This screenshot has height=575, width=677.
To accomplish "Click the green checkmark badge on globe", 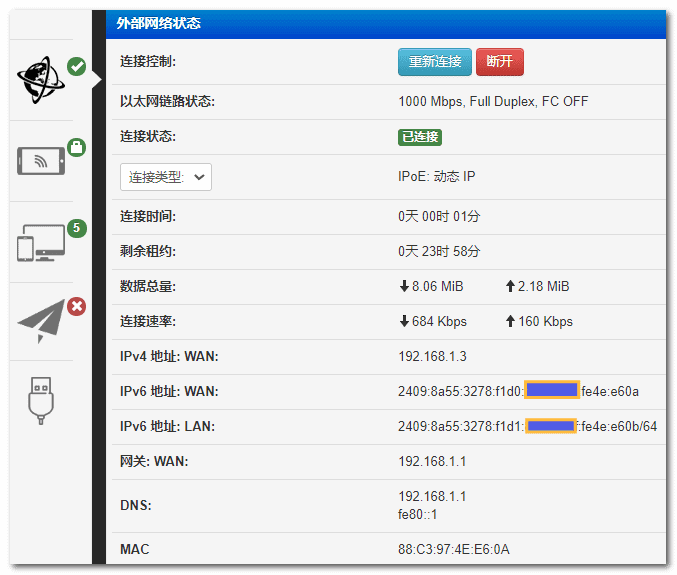I will (76, 66).
